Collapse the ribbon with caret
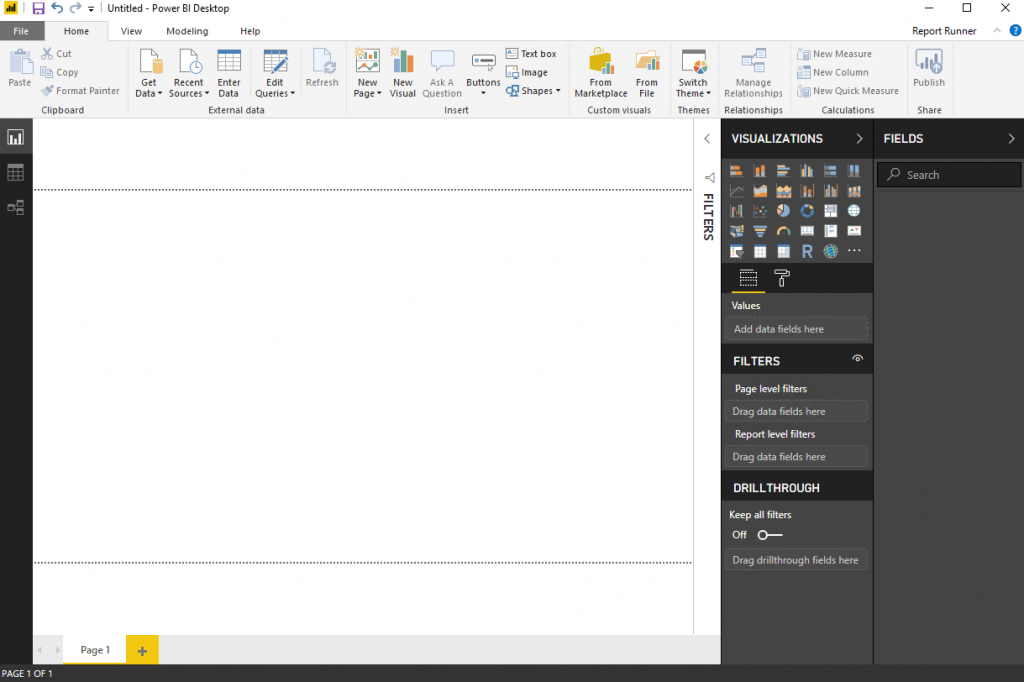The height and width of the screenshot is (682, 1024). click(997, 31)
